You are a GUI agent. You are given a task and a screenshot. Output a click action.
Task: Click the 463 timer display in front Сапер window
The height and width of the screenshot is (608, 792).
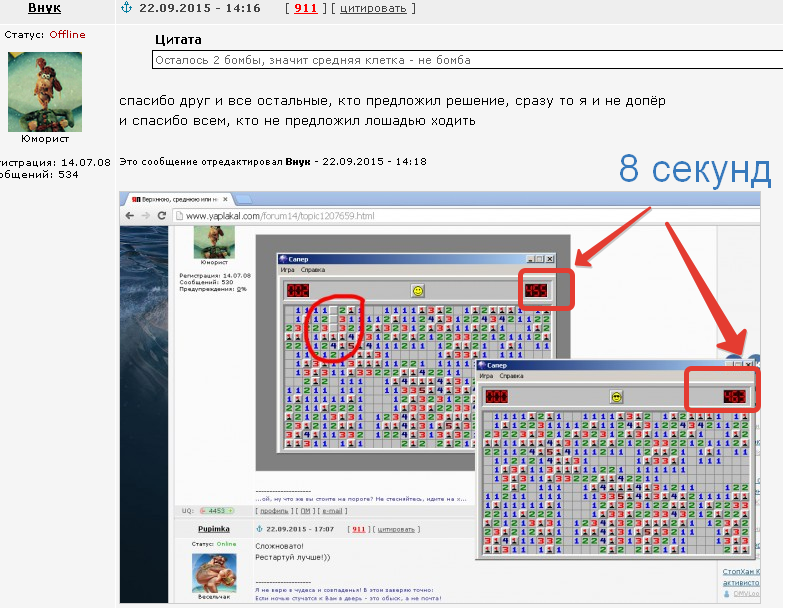[734, 397]
